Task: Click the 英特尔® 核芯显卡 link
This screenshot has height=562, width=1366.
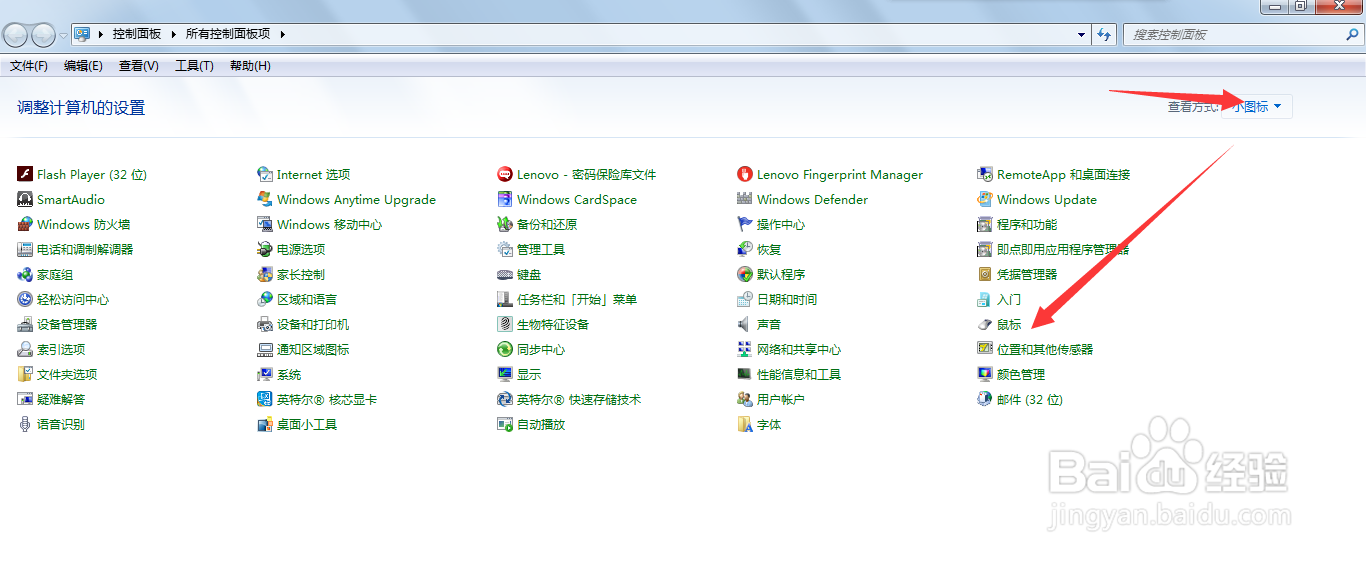Action: tap(327, 399)
